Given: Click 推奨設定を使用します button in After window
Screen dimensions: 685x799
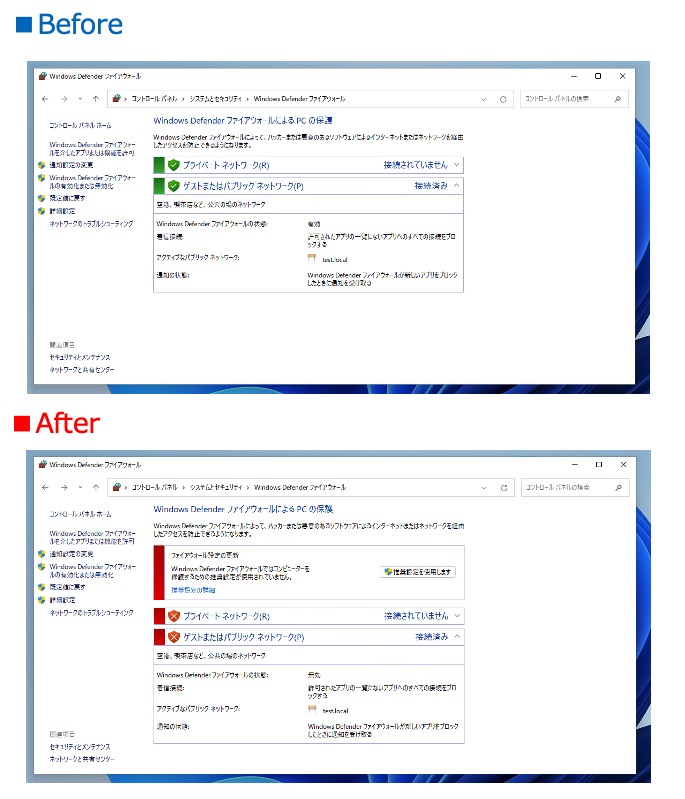Looking at the screenshot, I should tap(418, 572).
